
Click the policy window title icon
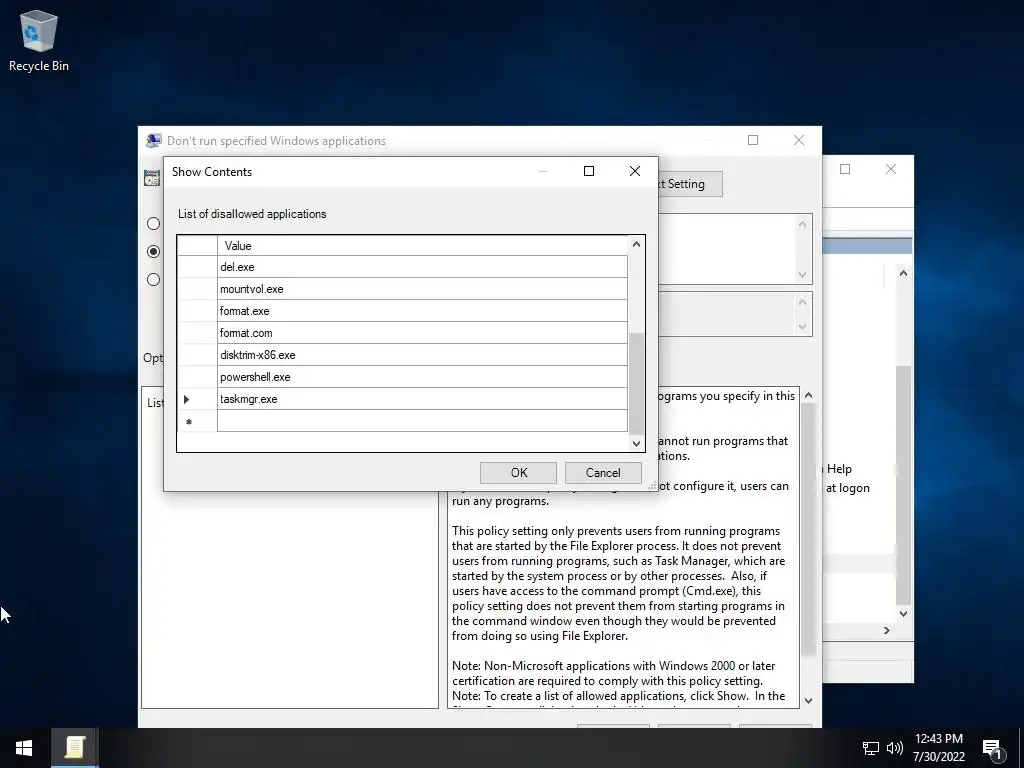(x=153, y=140)
